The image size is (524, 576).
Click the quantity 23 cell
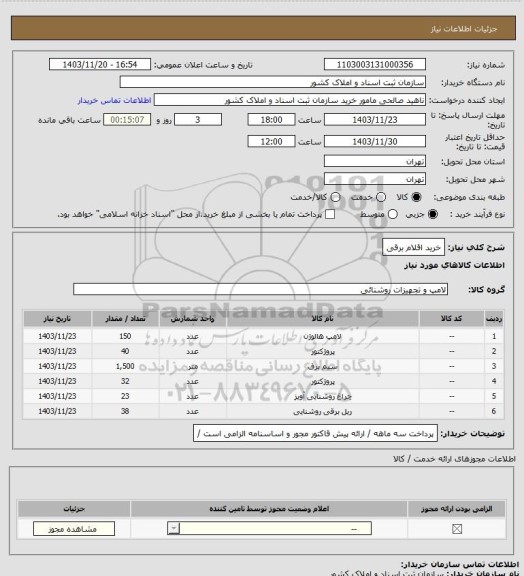125,396
